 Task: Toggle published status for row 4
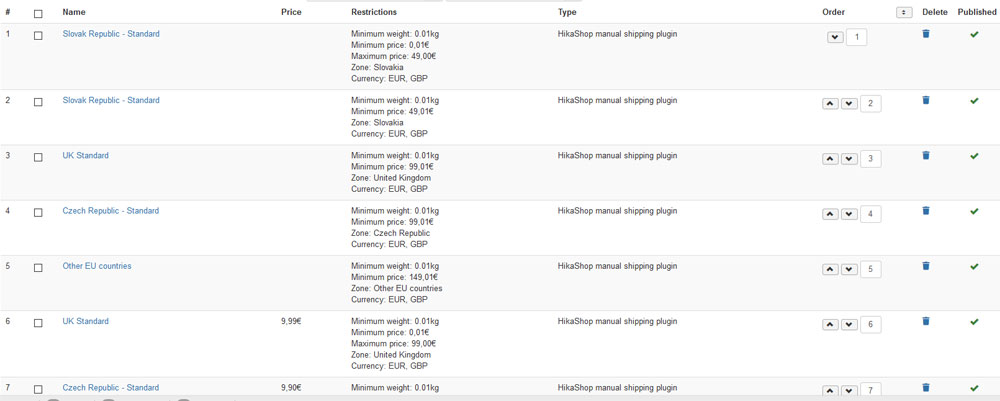pos(974,211)
